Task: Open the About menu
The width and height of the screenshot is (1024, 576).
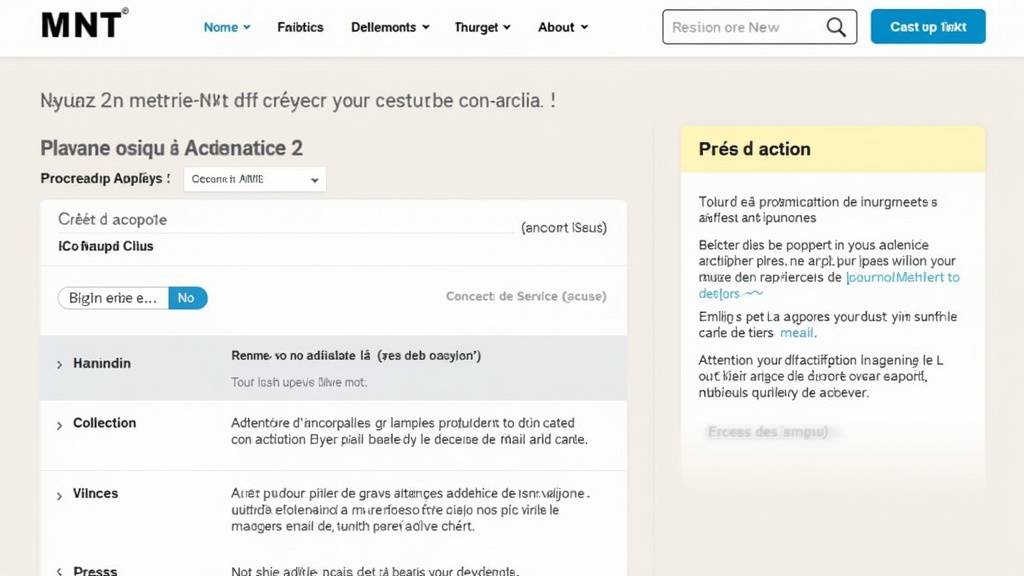Action: point(563,27)
